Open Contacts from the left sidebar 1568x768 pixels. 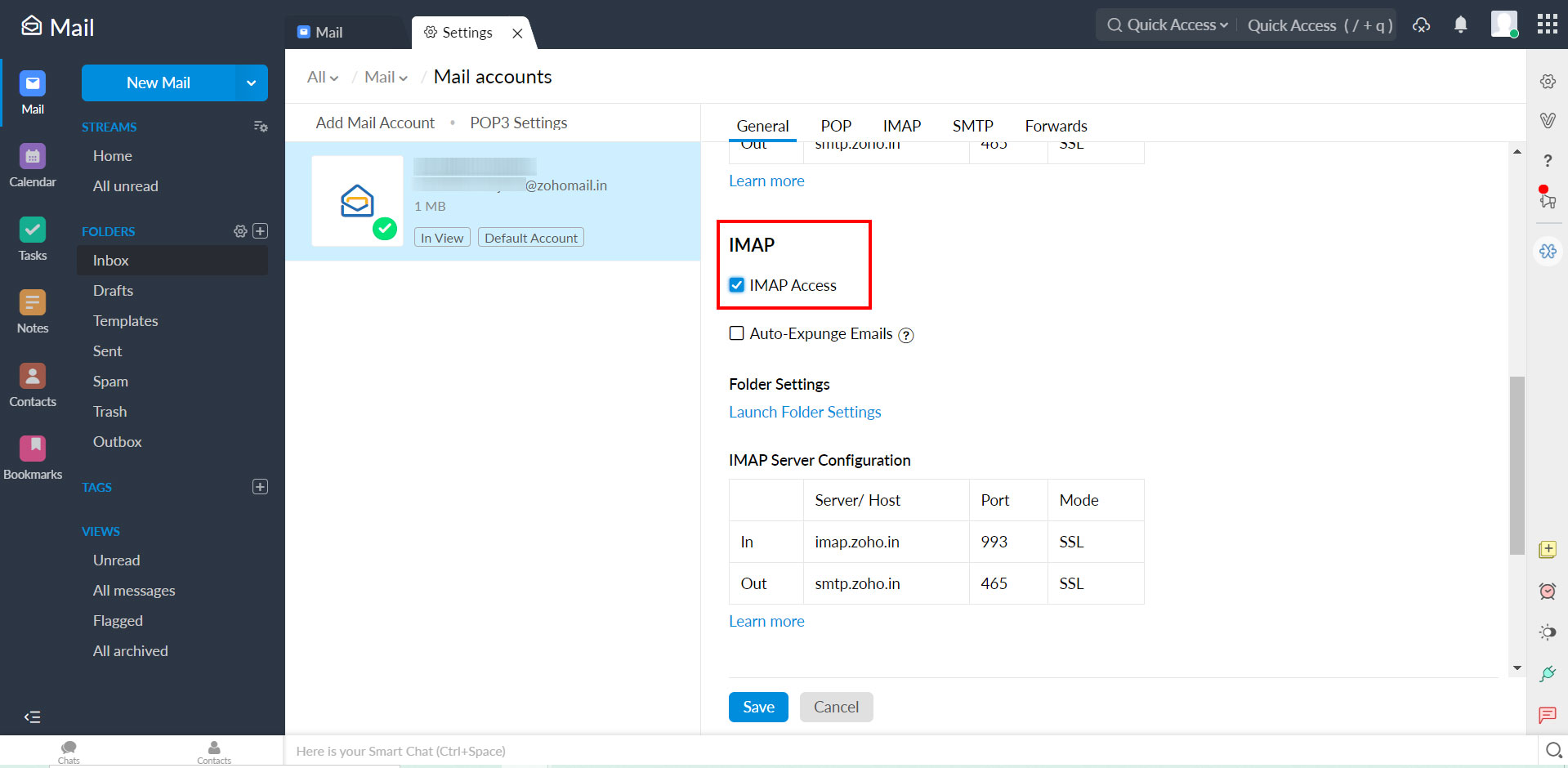(x=32, y=384)
